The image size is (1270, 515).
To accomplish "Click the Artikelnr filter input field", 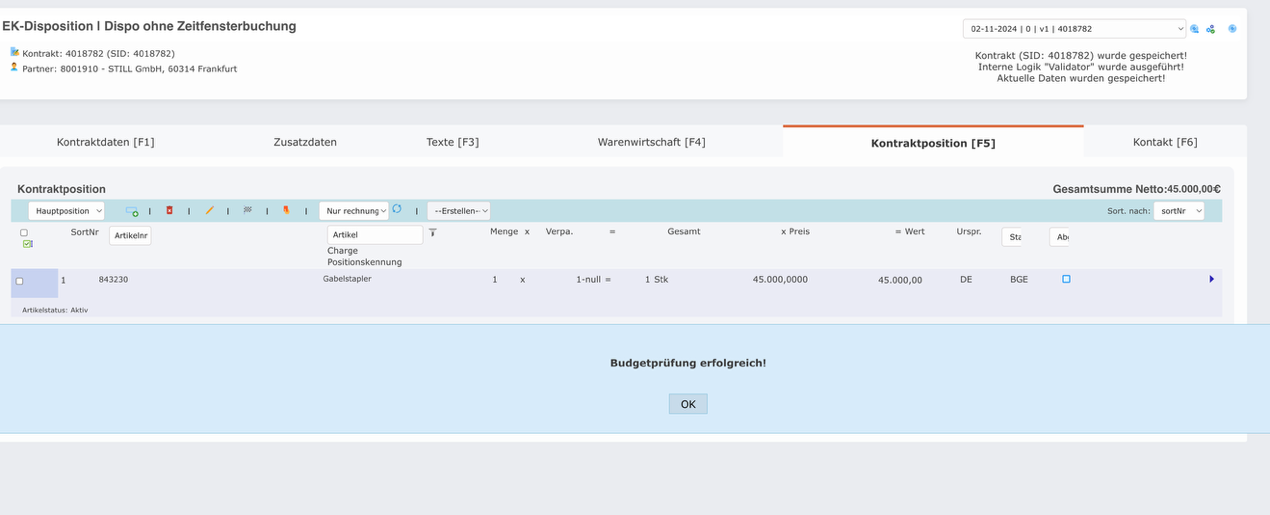I will (x=130, y=236).
